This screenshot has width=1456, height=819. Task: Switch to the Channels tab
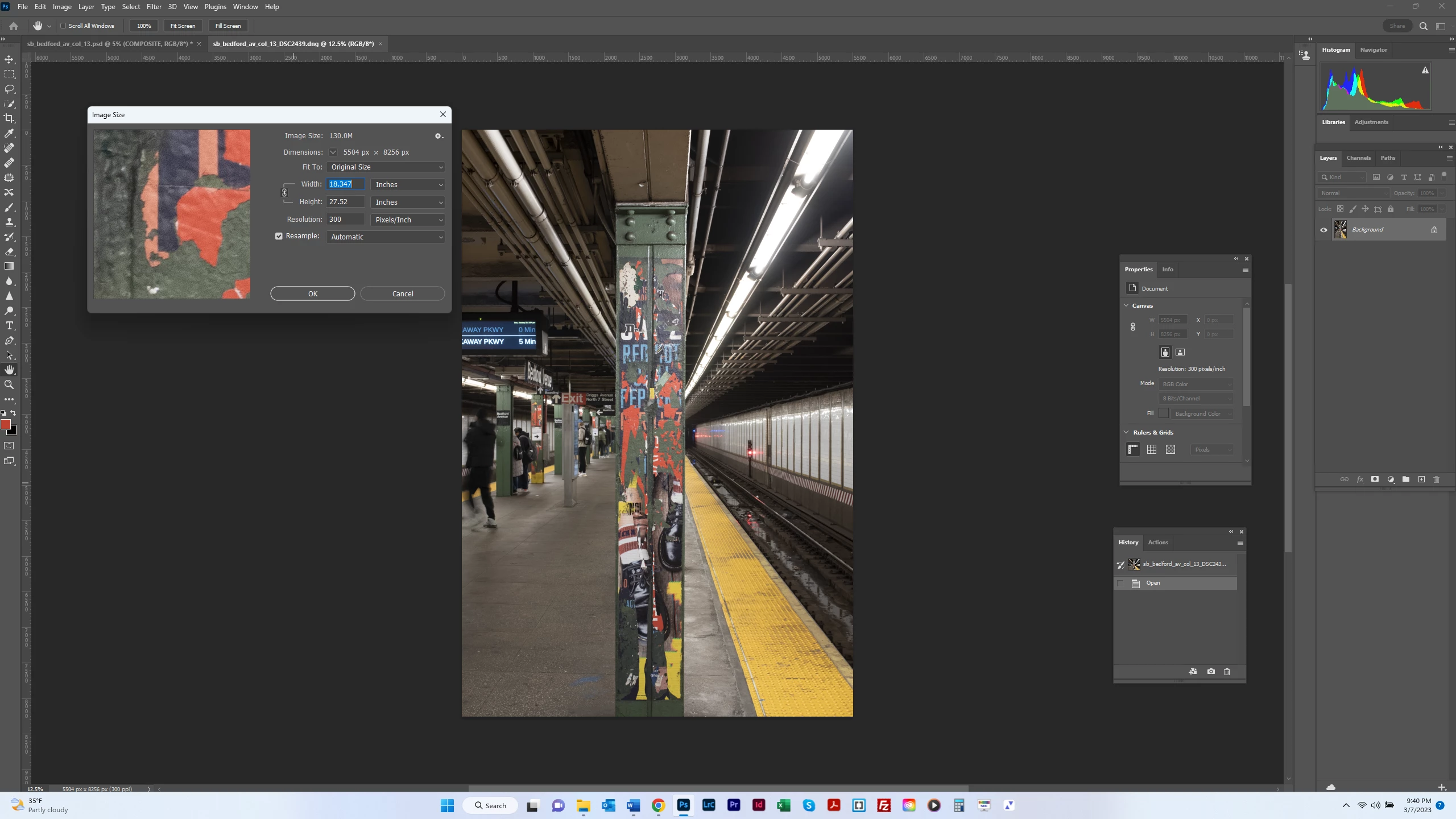click(1358, 158)
